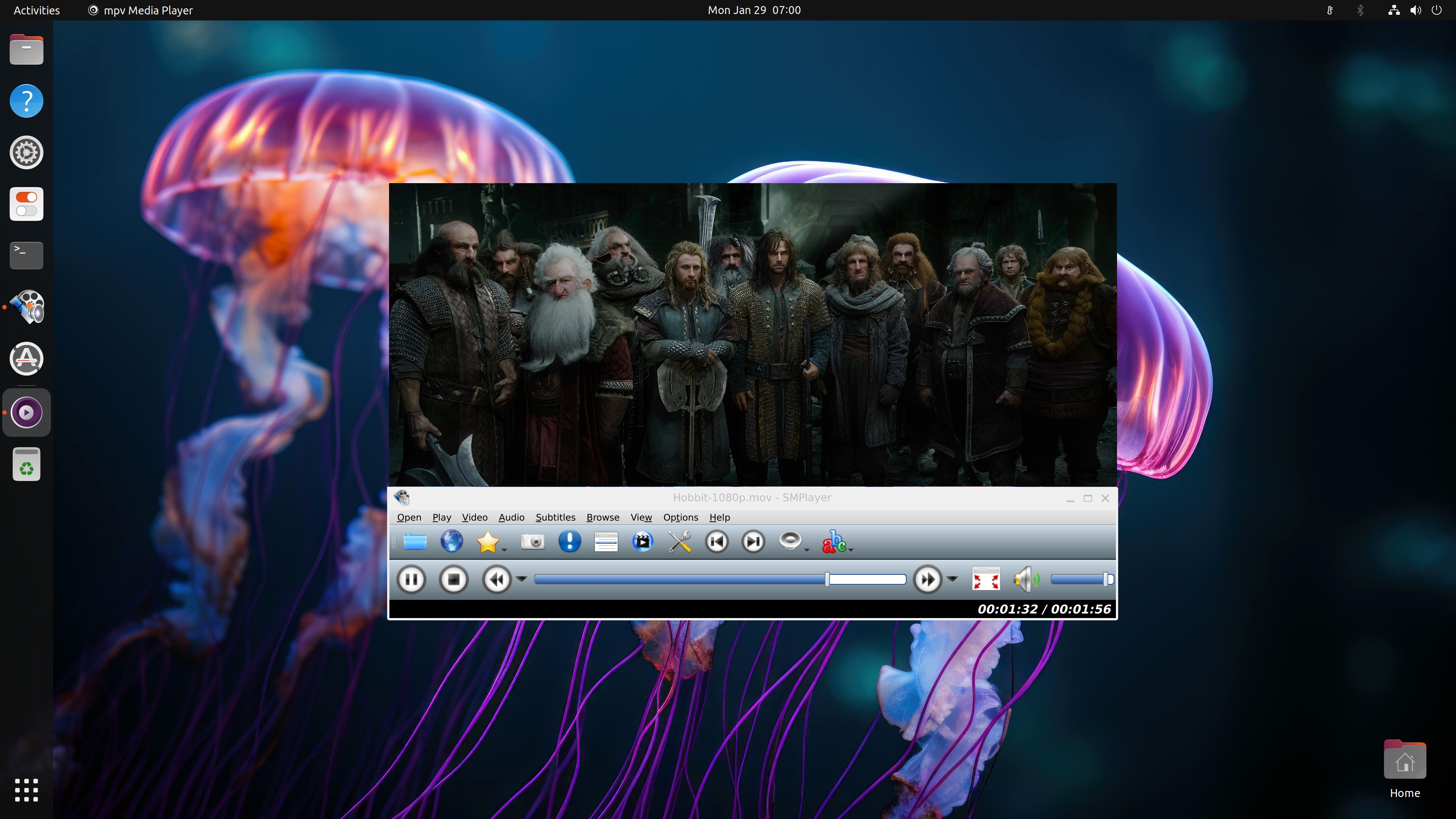Open the network indicator in the top bar

tap(1394, 10)
